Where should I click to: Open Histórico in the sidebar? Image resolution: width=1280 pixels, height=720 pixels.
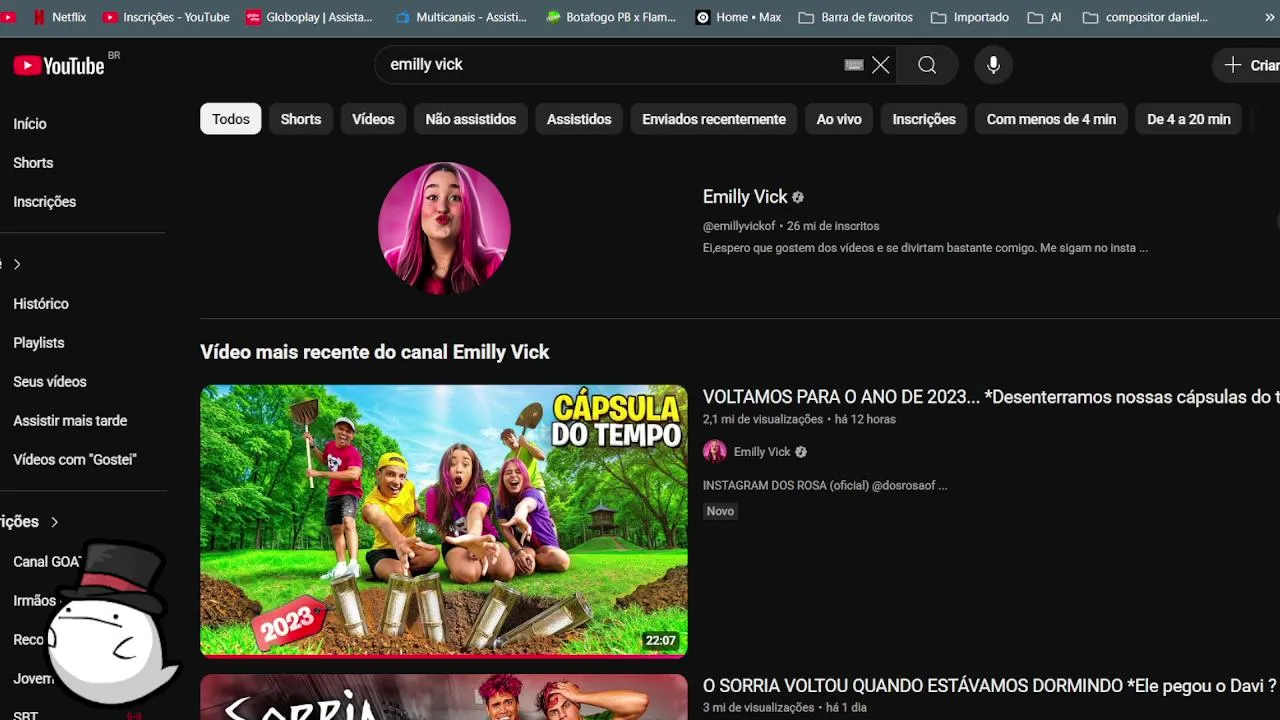coord(41,304)
